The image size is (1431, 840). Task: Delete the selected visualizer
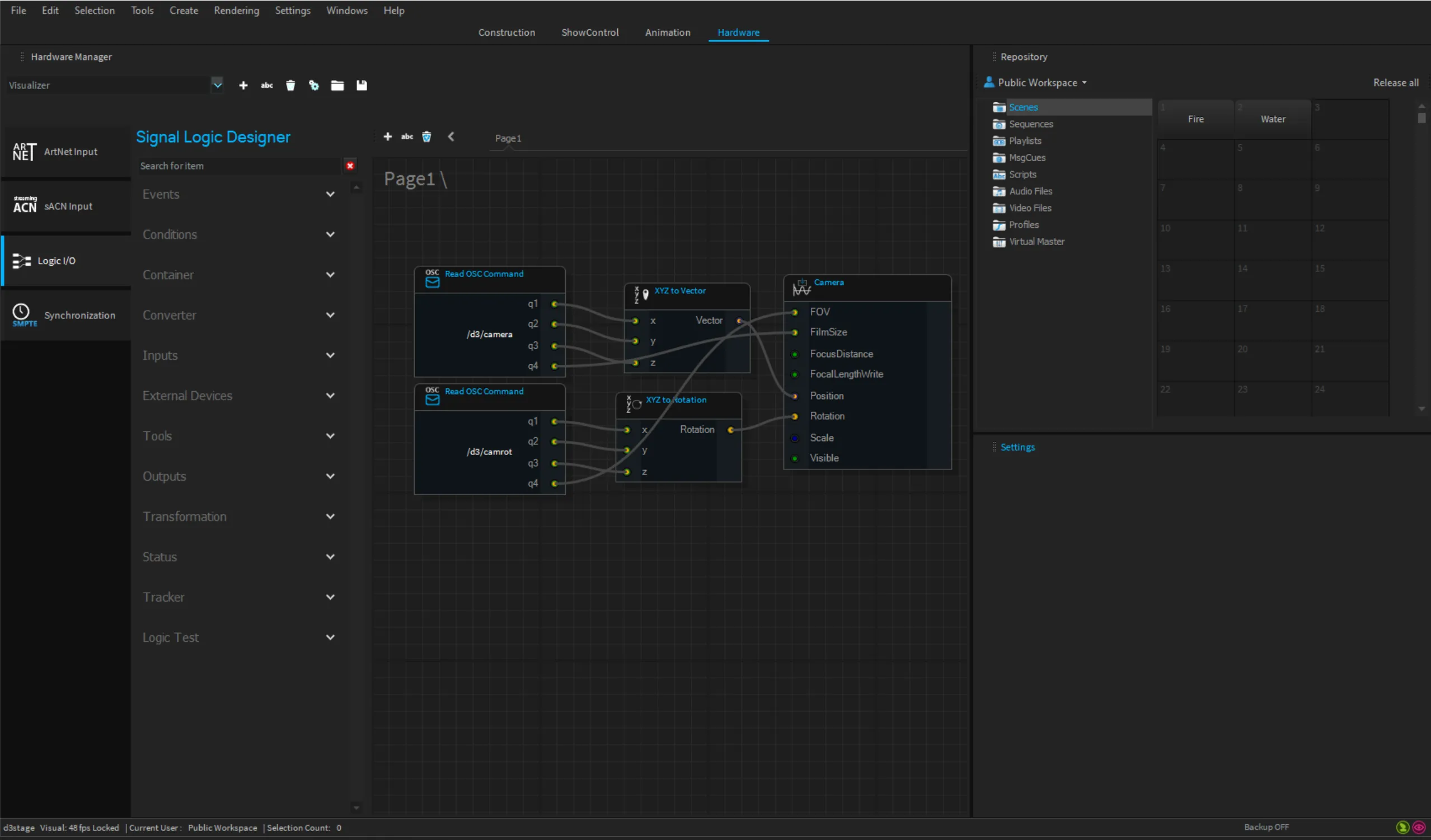[x=291, y=85]
